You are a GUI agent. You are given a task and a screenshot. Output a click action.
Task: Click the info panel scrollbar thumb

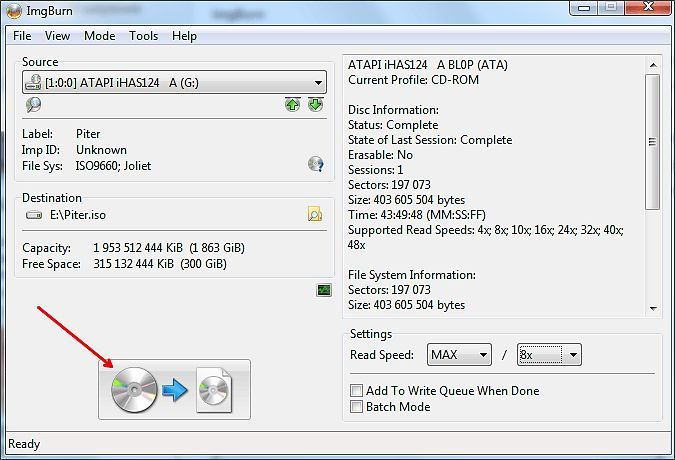click(653, 142)
